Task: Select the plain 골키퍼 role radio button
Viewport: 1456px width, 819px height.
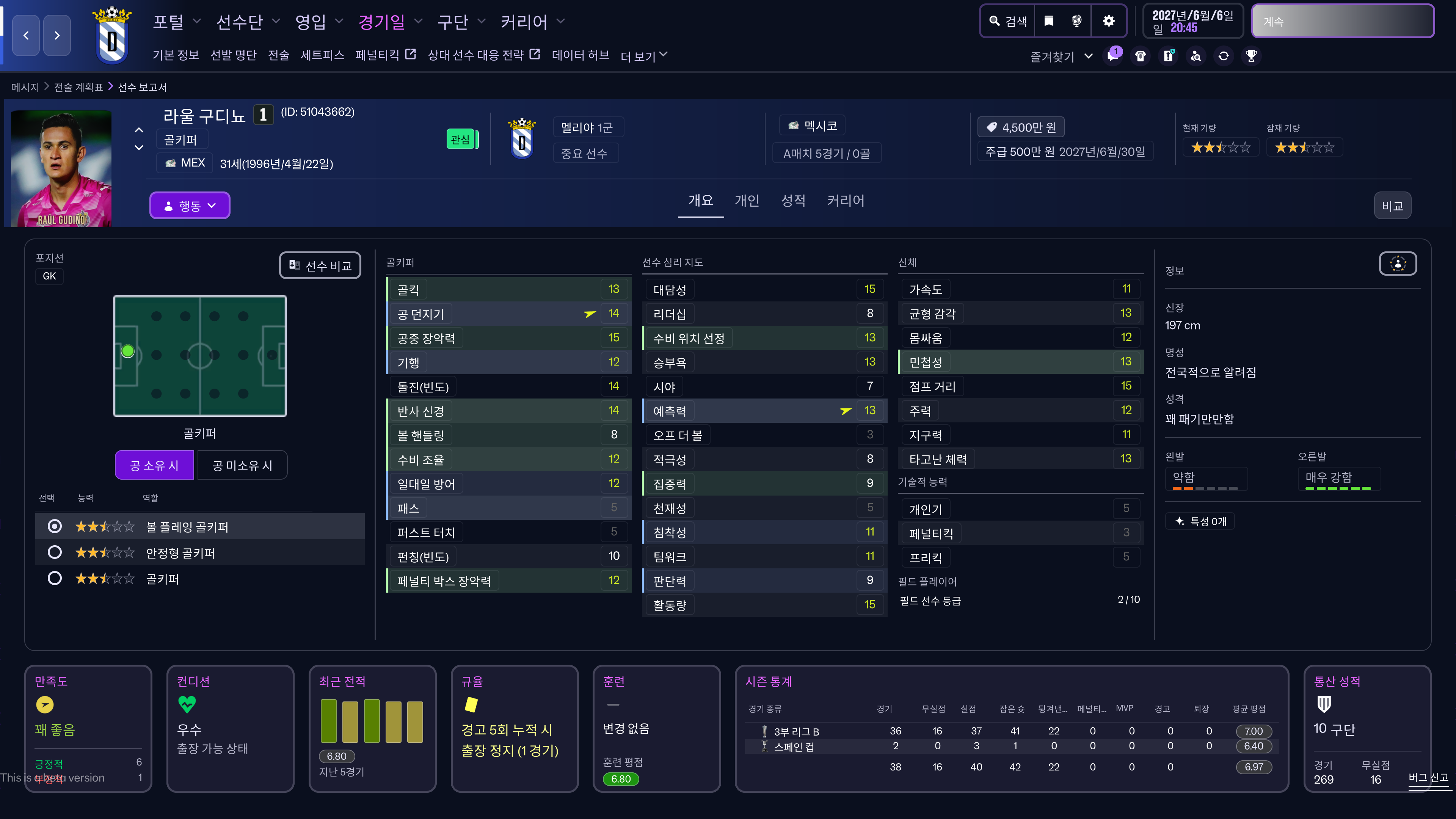Action: pyautogui.click(x=55, y=578)
